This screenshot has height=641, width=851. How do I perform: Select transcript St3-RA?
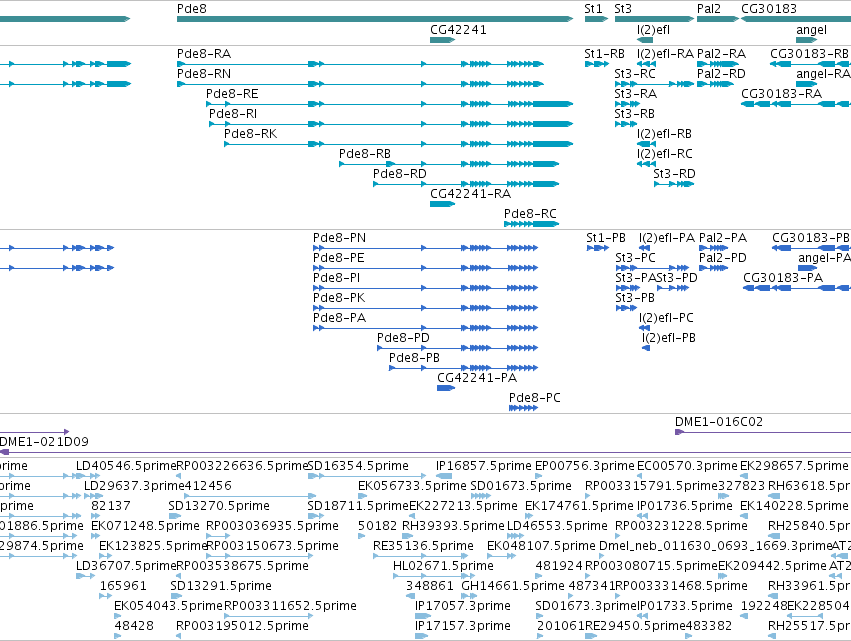627,104
